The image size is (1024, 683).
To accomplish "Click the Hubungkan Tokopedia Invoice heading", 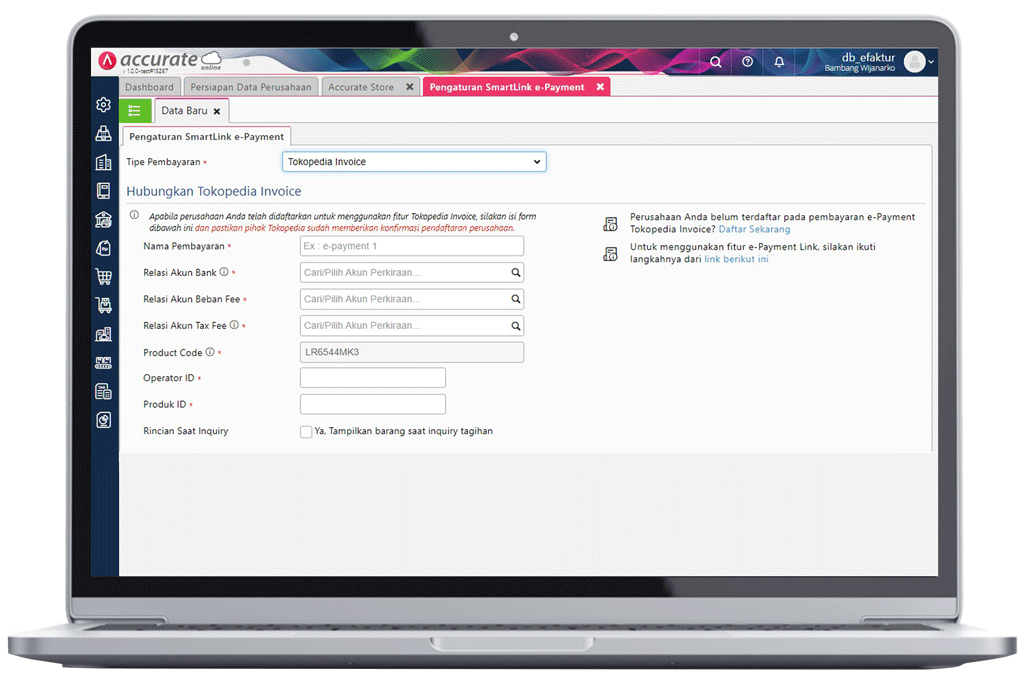I will coord(214,191).
